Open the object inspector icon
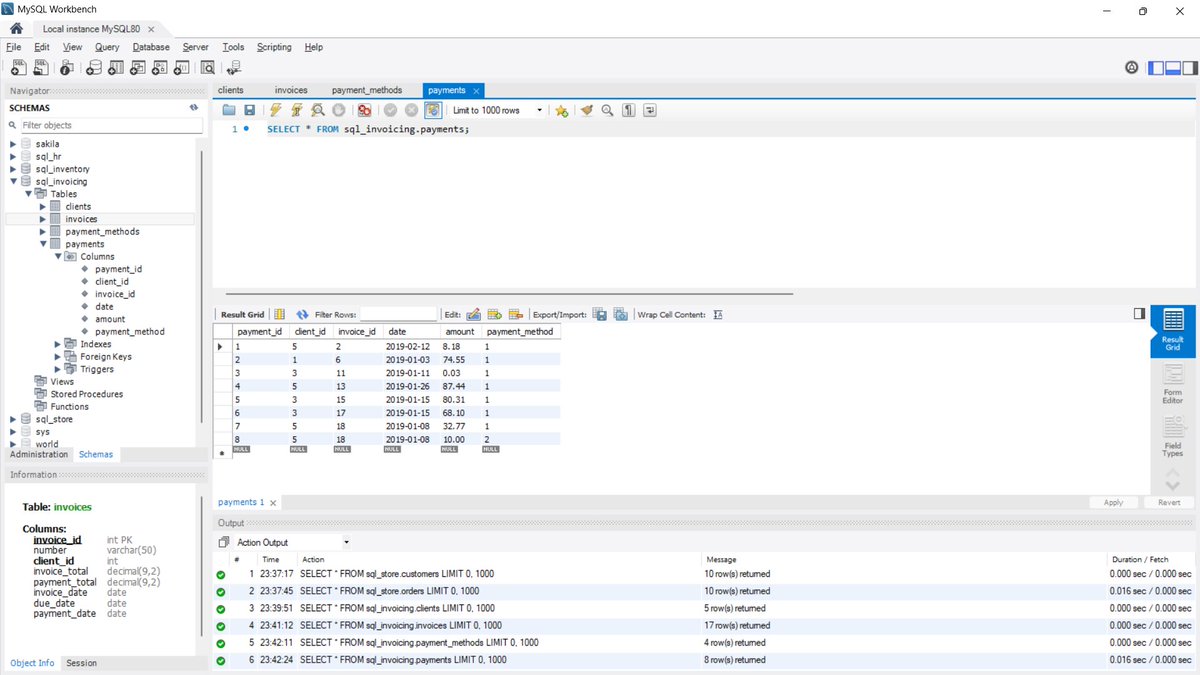 click(67, 67)
